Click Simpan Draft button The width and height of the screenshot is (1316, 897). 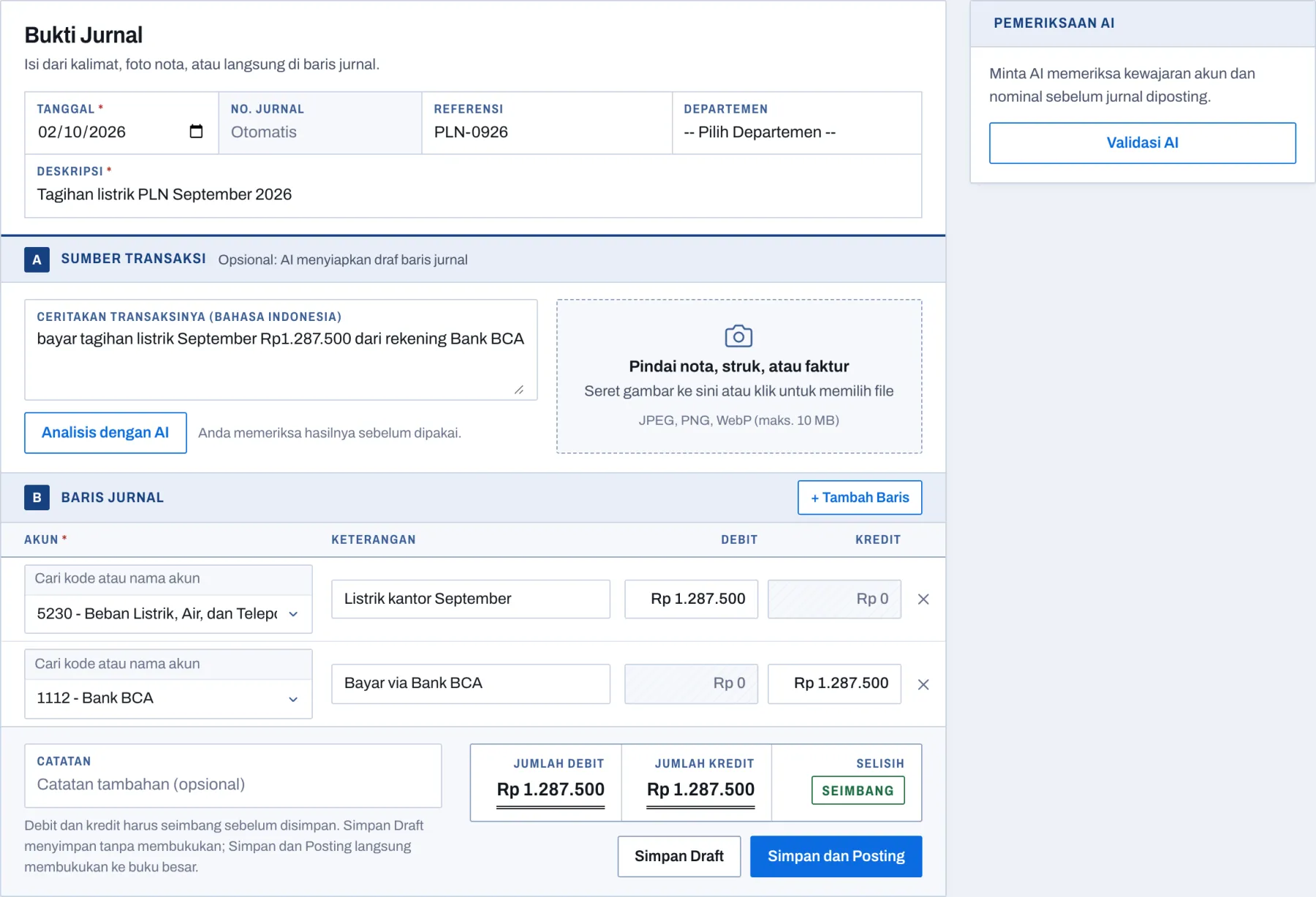[679, 857]
